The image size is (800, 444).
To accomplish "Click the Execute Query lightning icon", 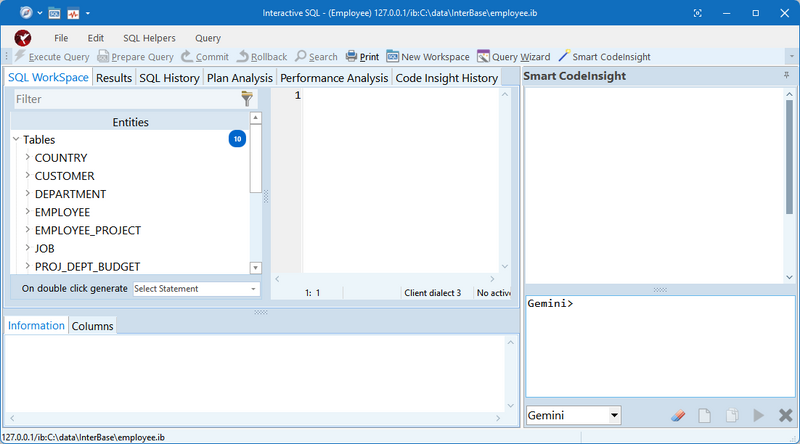I will [x=20, y=56].
